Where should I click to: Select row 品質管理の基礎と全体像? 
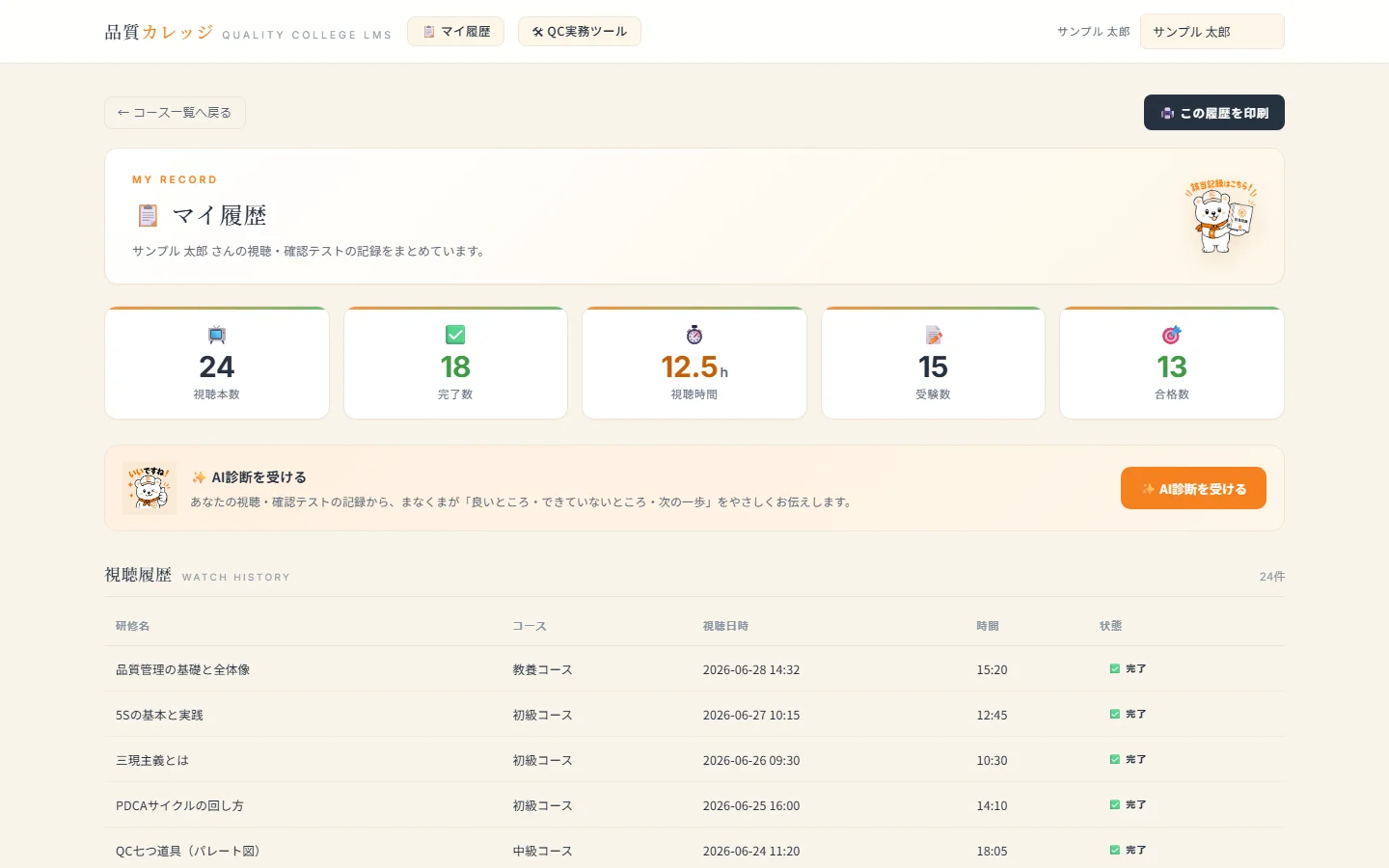[694, 669]
